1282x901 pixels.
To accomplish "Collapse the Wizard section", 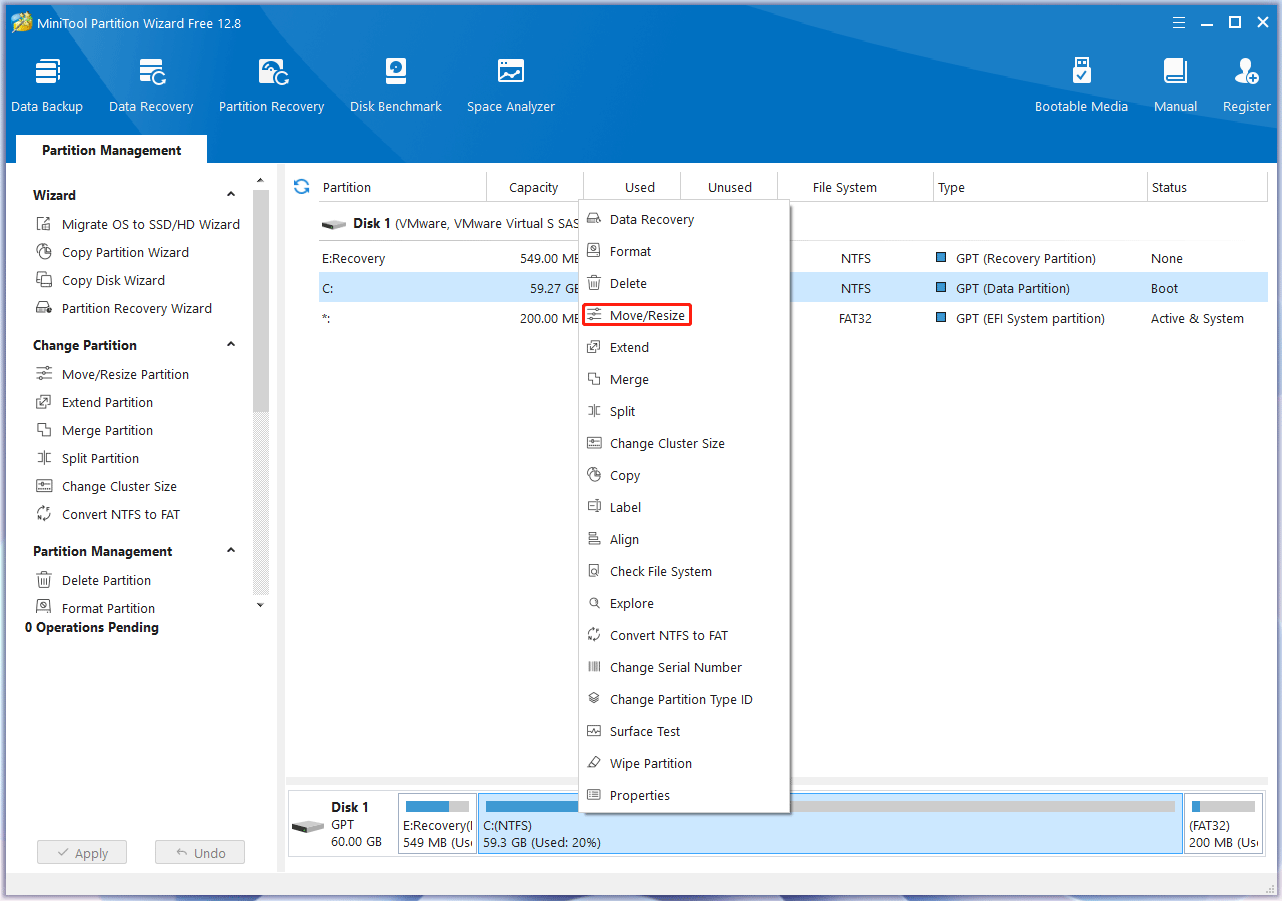I will click(231, 195).
